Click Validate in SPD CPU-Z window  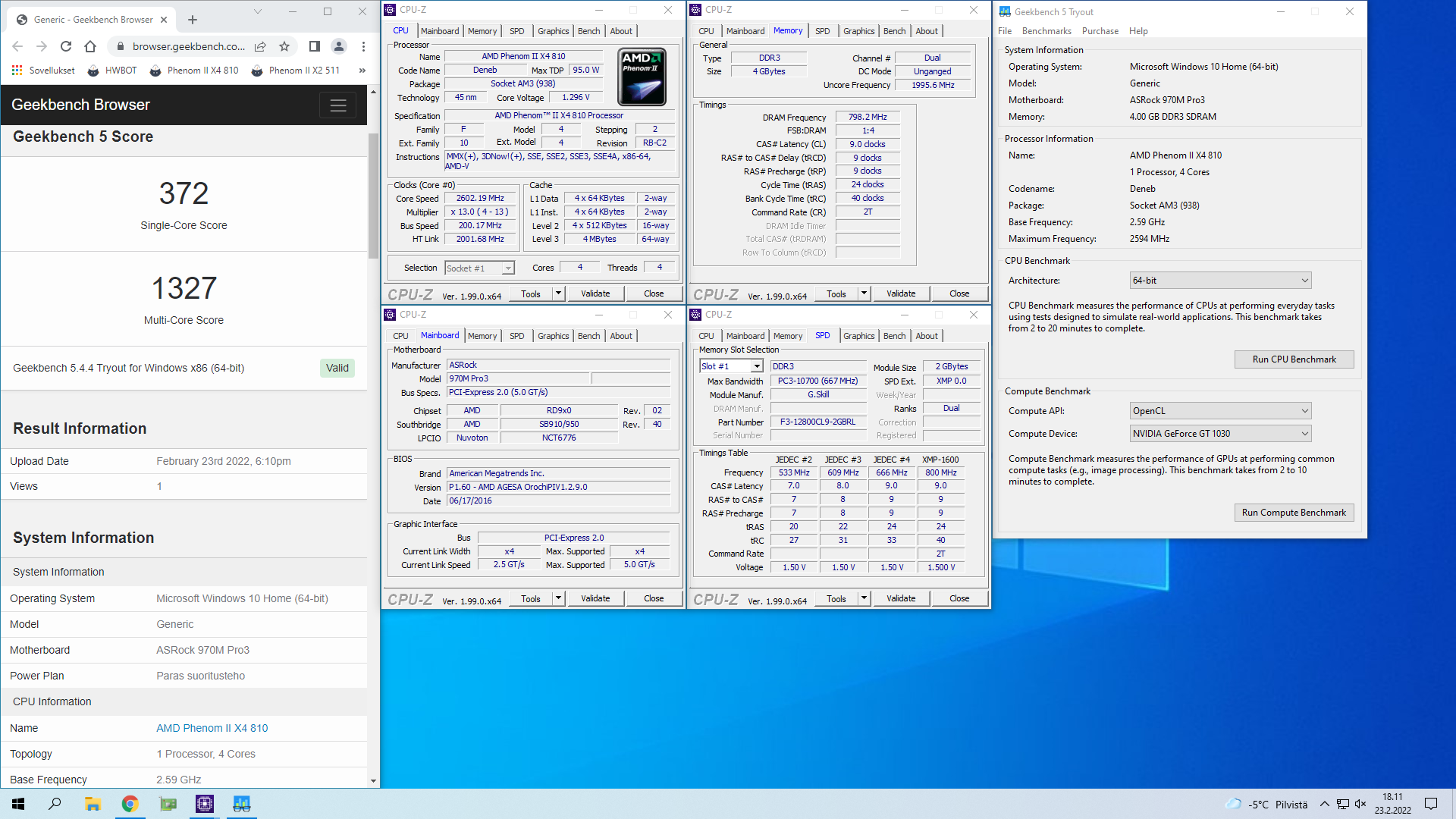click(x=901, y=598)
